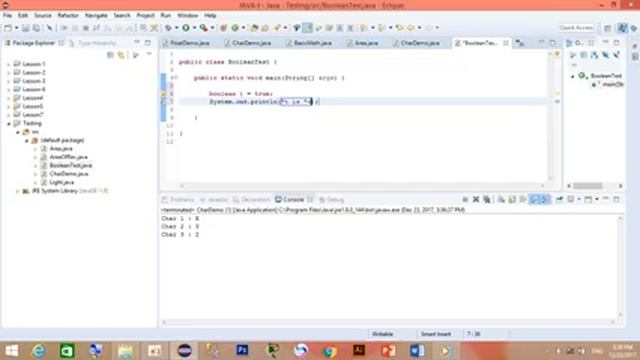Close the BooleanTest editor tab
The height and width of the screenshot is (360, 640).
(x=506, y=43)
